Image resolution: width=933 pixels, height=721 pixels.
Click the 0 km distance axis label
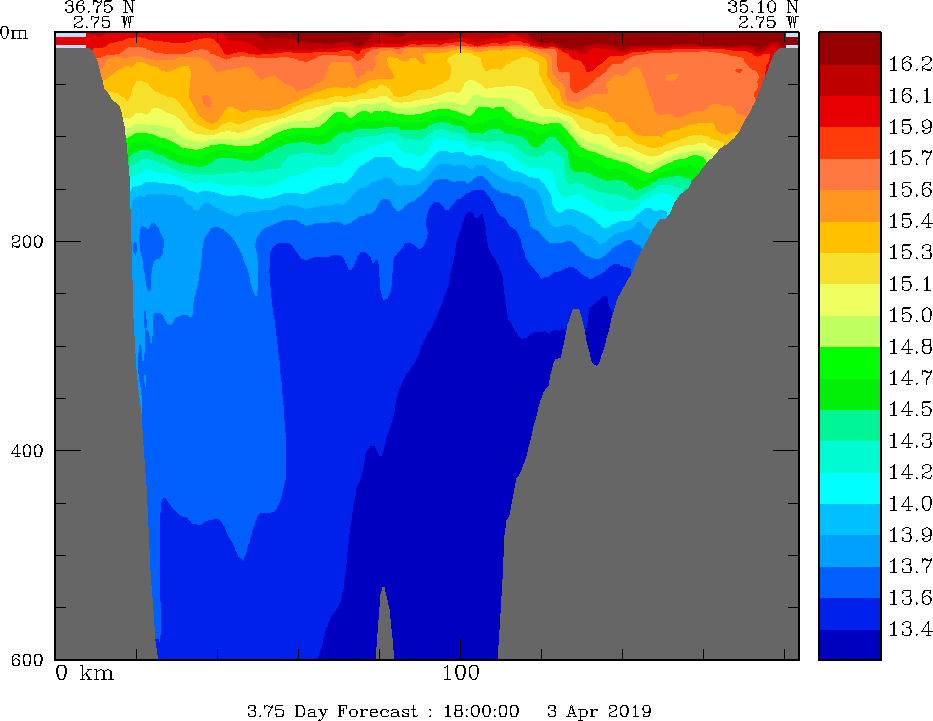85,673
